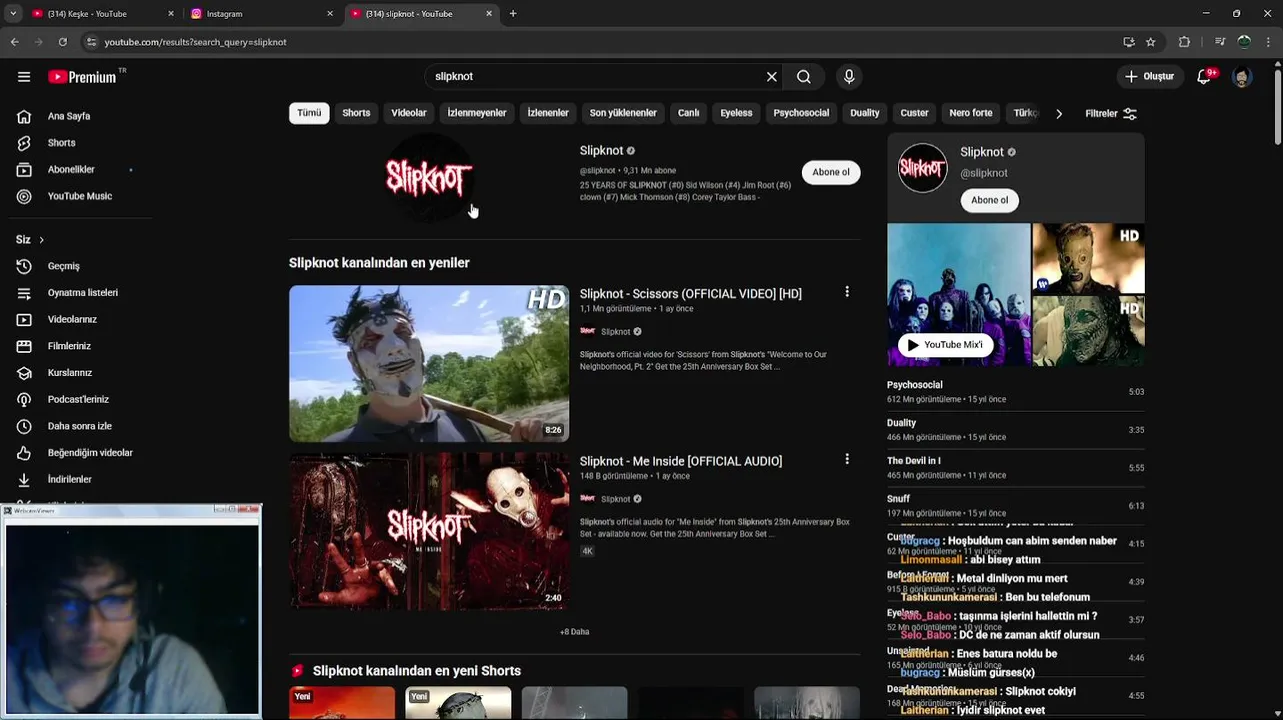
Task: Select the Tümü filter chip
Action: 309,113
